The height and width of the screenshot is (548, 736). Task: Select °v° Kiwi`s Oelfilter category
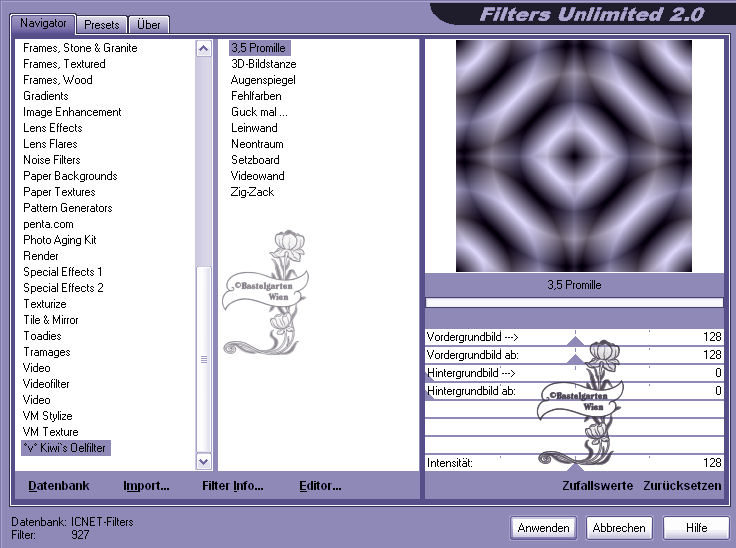pos(66,448)
